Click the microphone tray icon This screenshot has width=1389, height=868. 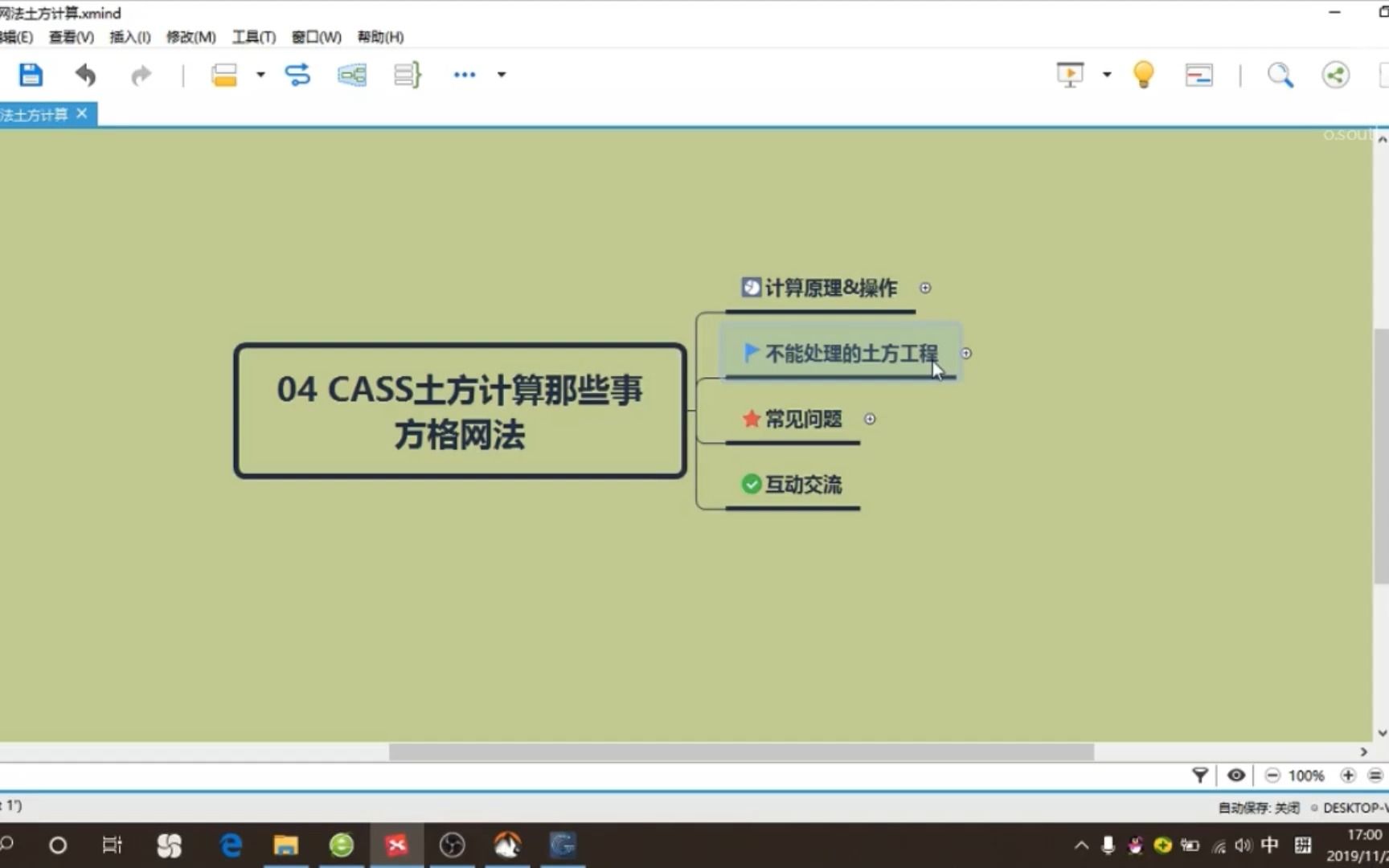1108,845
